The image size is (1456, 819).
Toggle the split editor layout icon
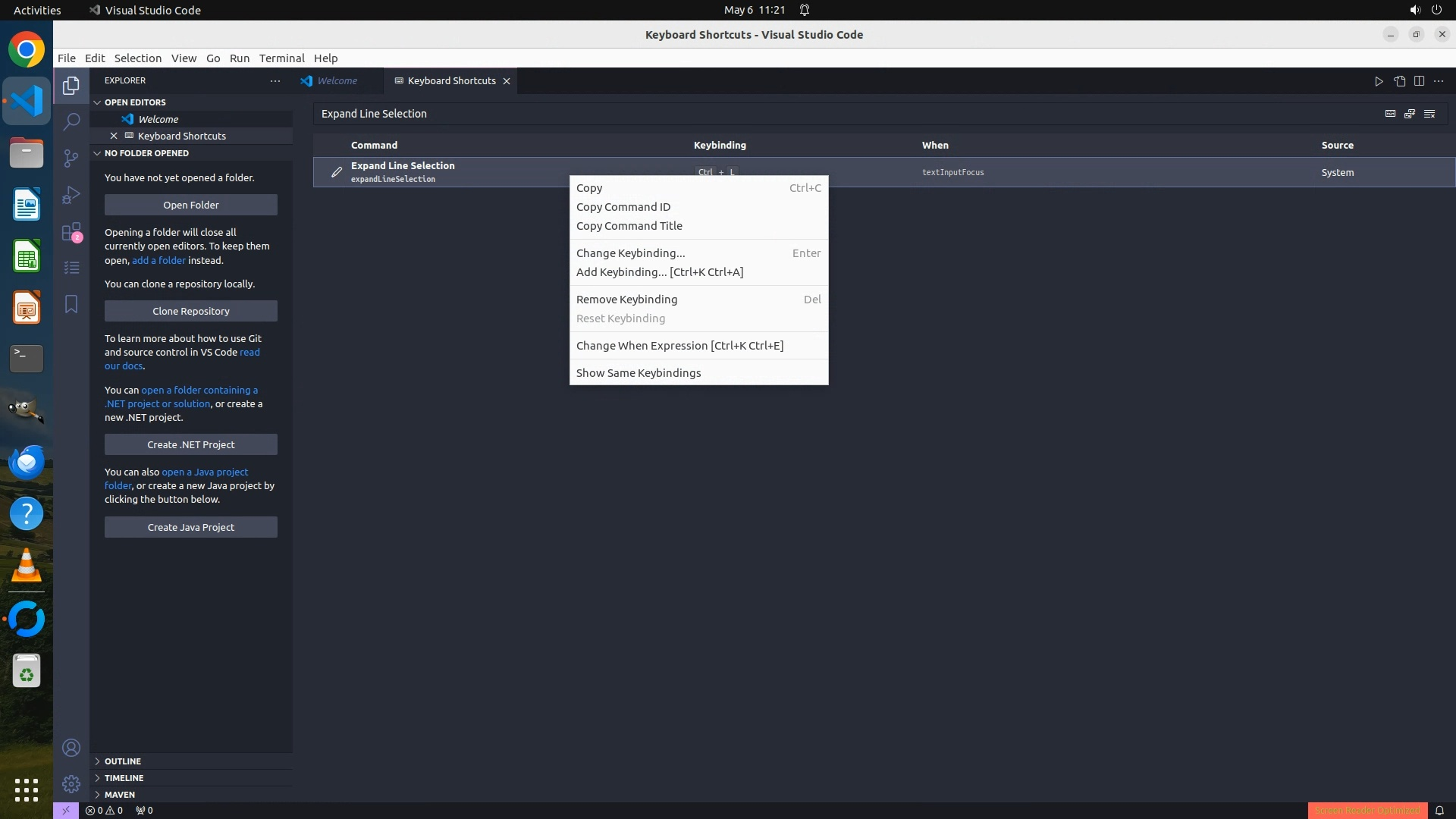pos(1419,81)
